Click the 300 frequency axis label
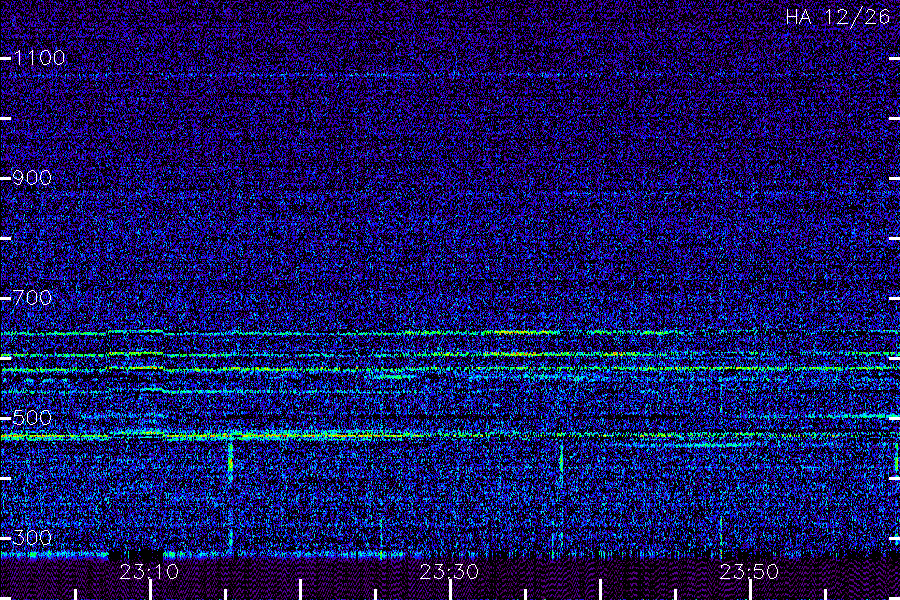Image resolution: width=900 pixels, height=600 pixels. [32, 538]
